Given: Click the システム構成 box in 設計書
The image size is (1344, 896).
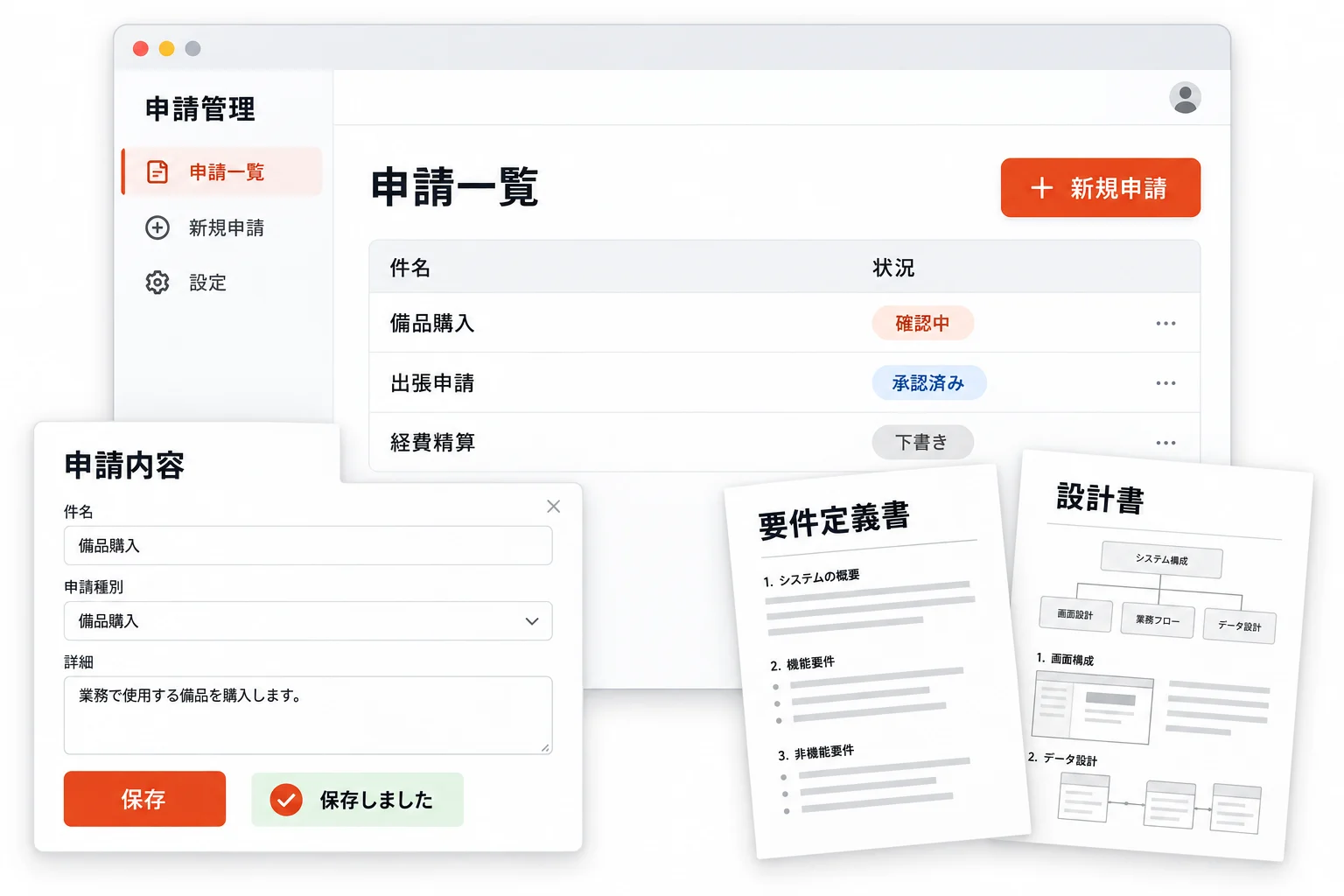Looking at the screenshot, I should [1161, 559].
